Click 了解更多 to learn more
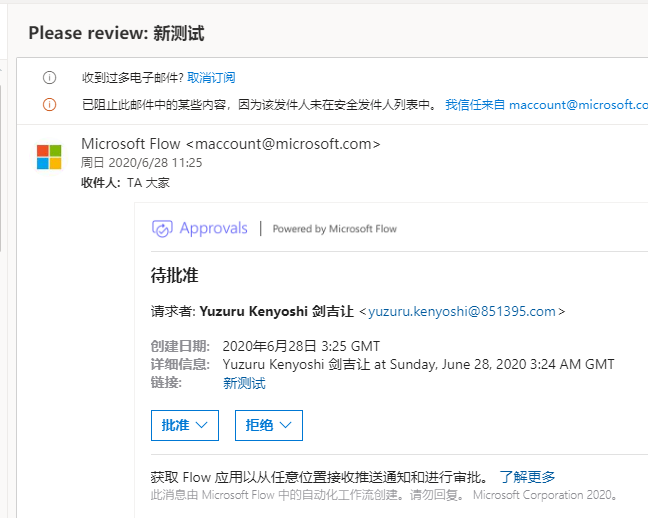 (x=527, y=477)
